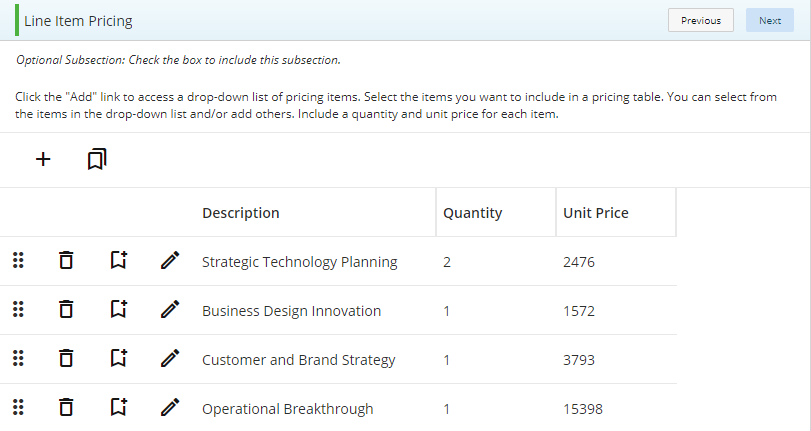Edit the Business Design Innovation row
Image resolution: width=811 pixels, height=431 pixels.
coord(170,309)
